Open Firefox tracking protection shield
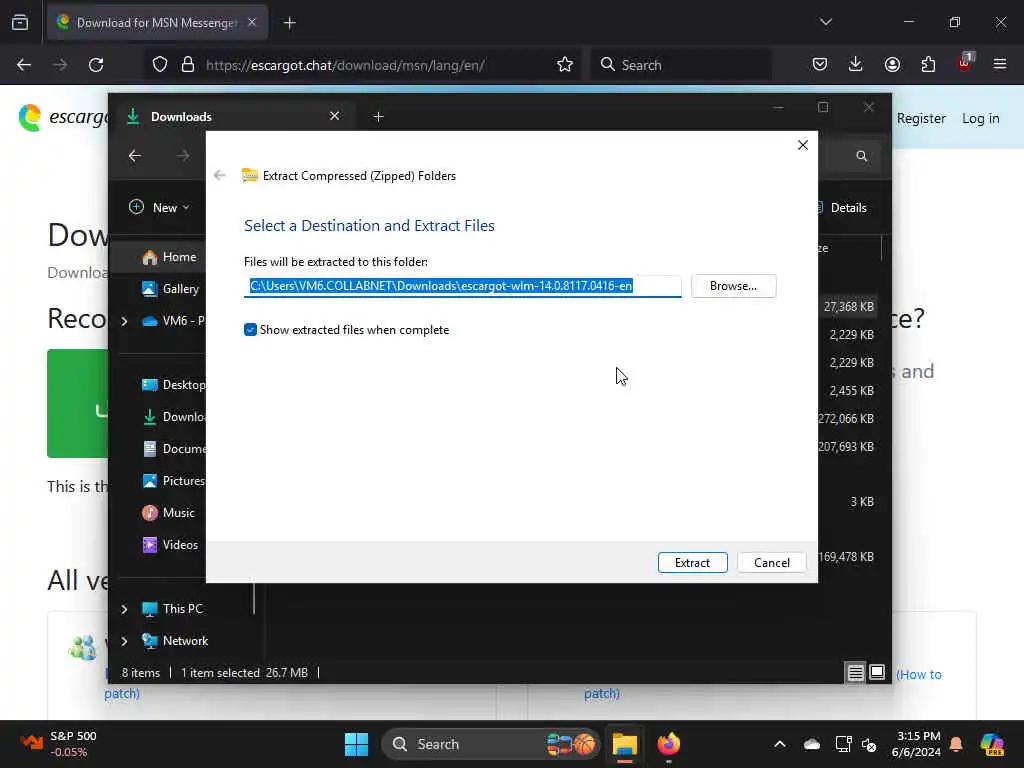Viewport: 1024px width, 768px height. [160, 65]
